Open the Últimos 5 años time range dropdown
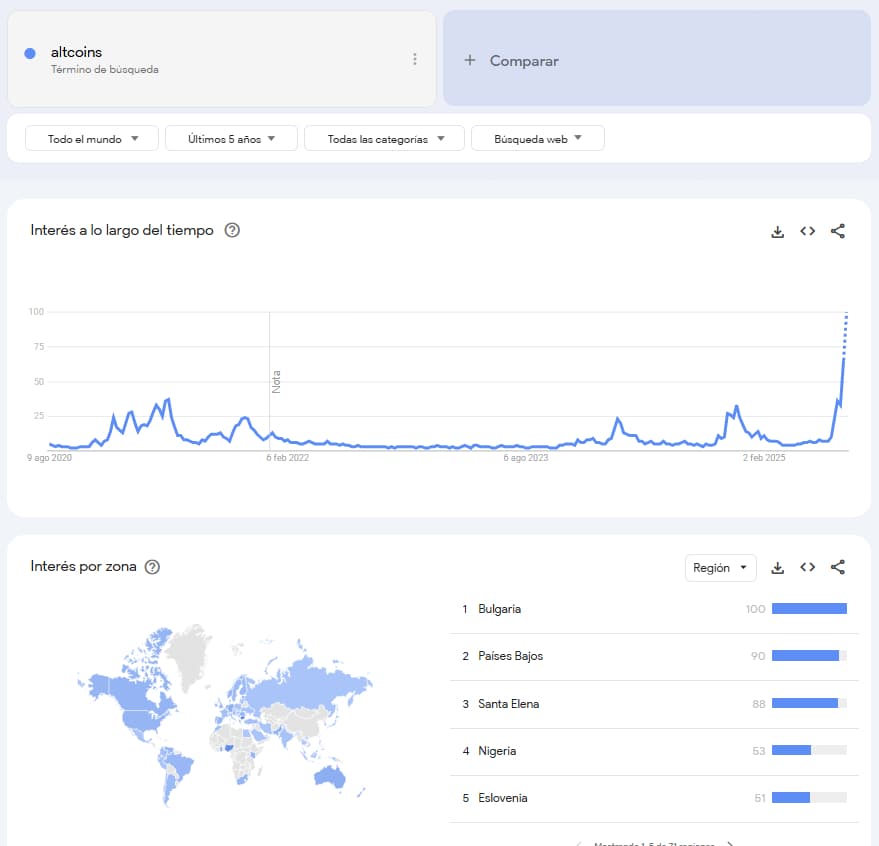 [x=232, y=139]
